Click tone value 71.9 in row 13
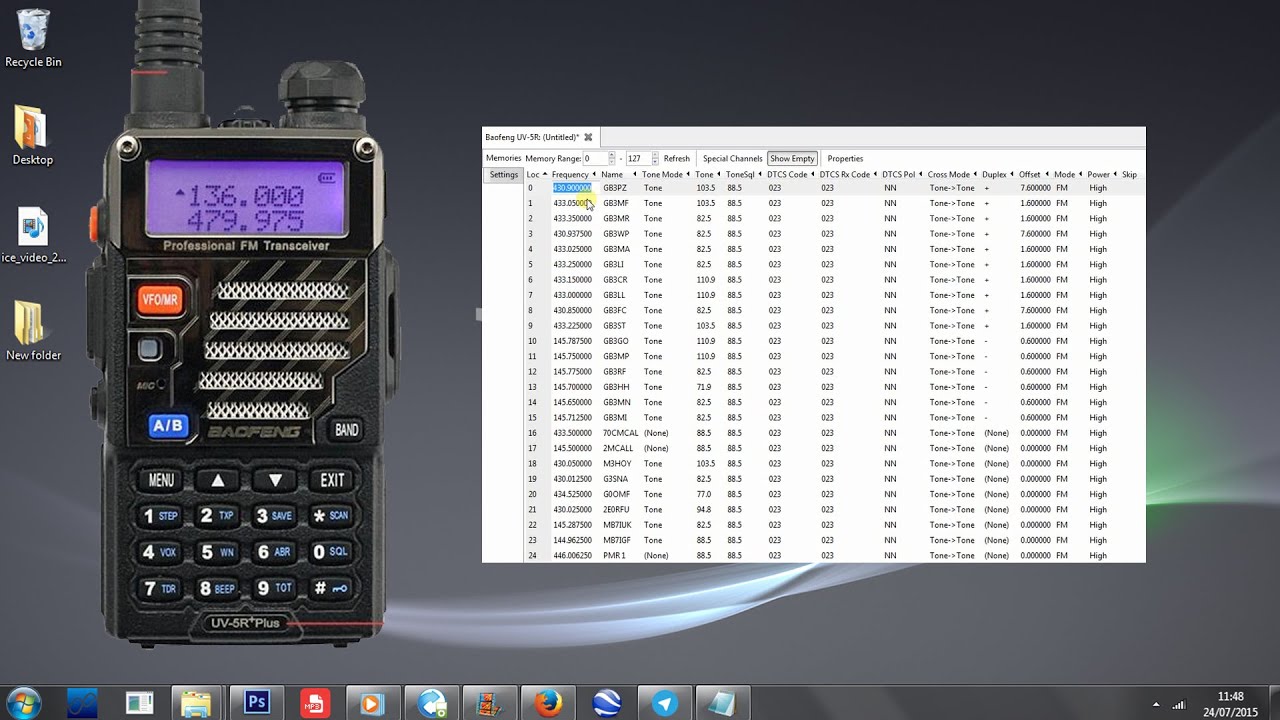The height and width of the screenshot is (720, 1280). 704,387
